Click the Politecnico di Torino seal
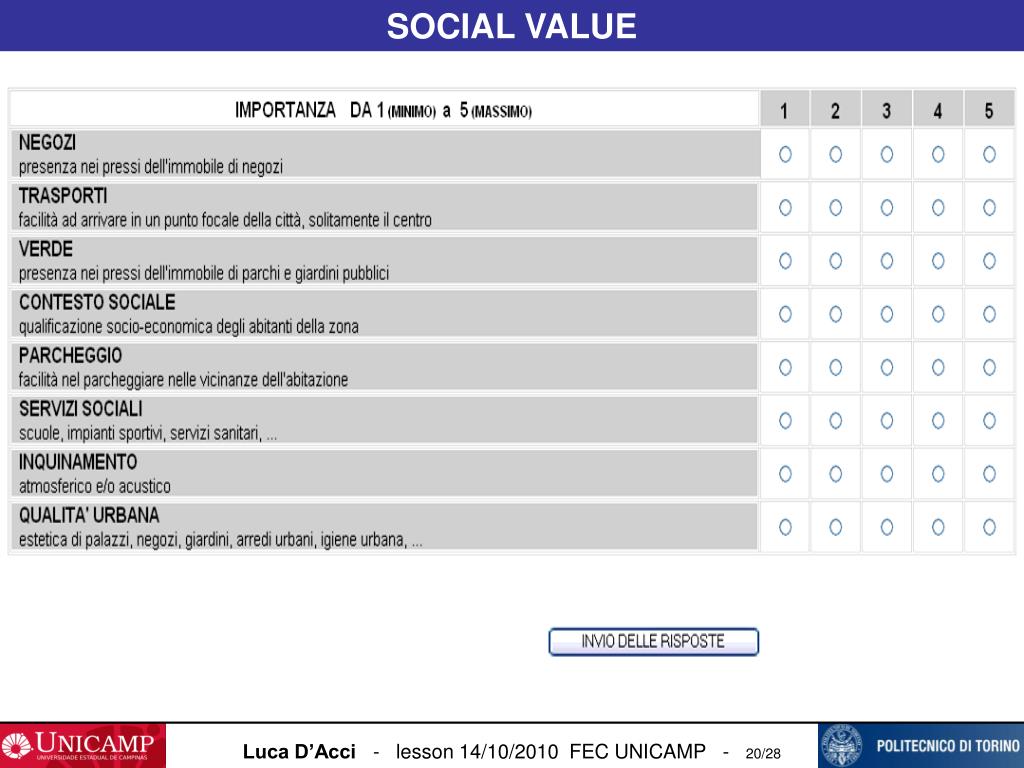Image resolution: width=1024 pixels, height=768 pixels. 841,746
